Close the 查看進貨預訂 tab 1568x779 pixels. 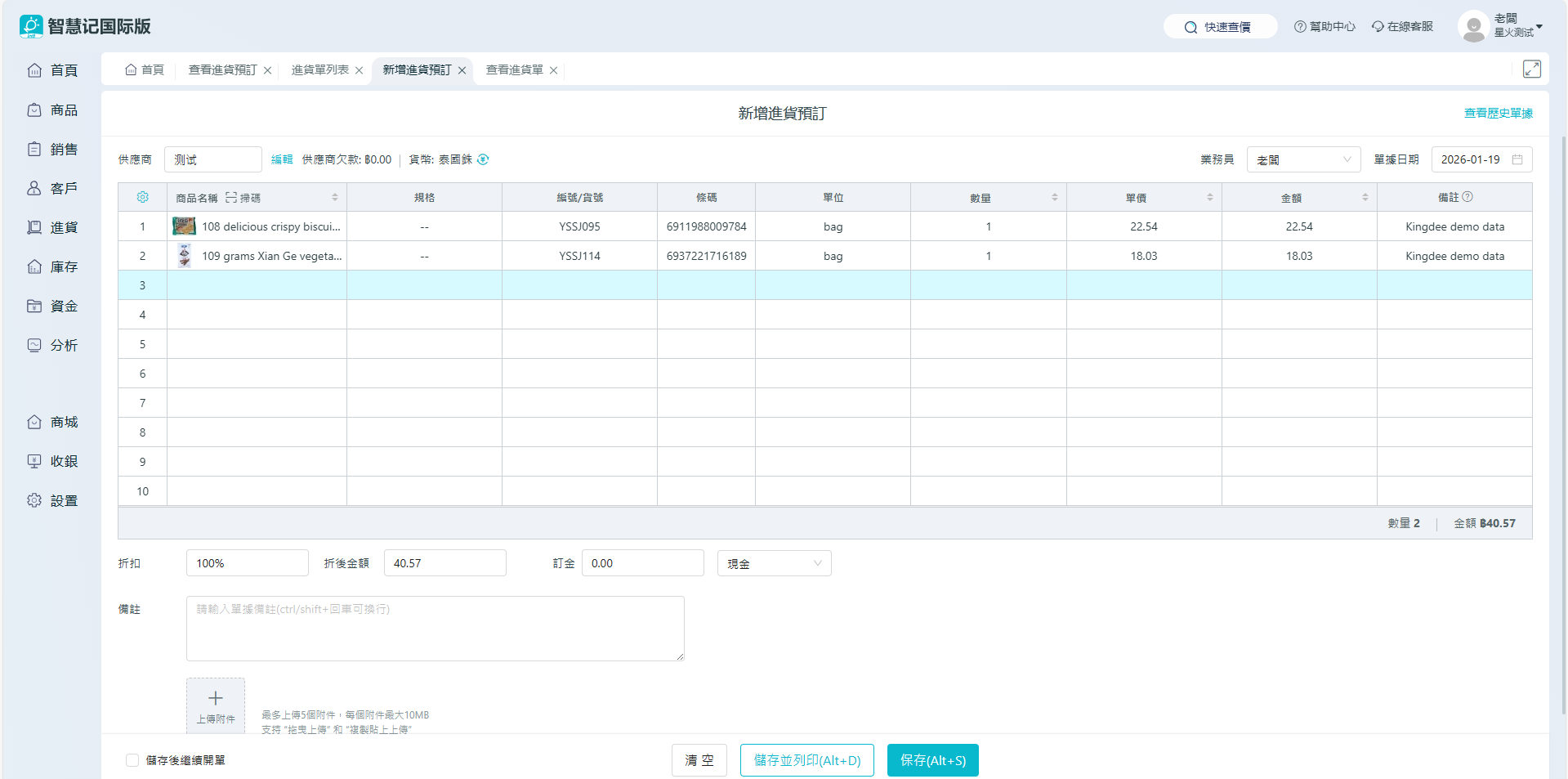pyautogui.click(x=267, y=70)
